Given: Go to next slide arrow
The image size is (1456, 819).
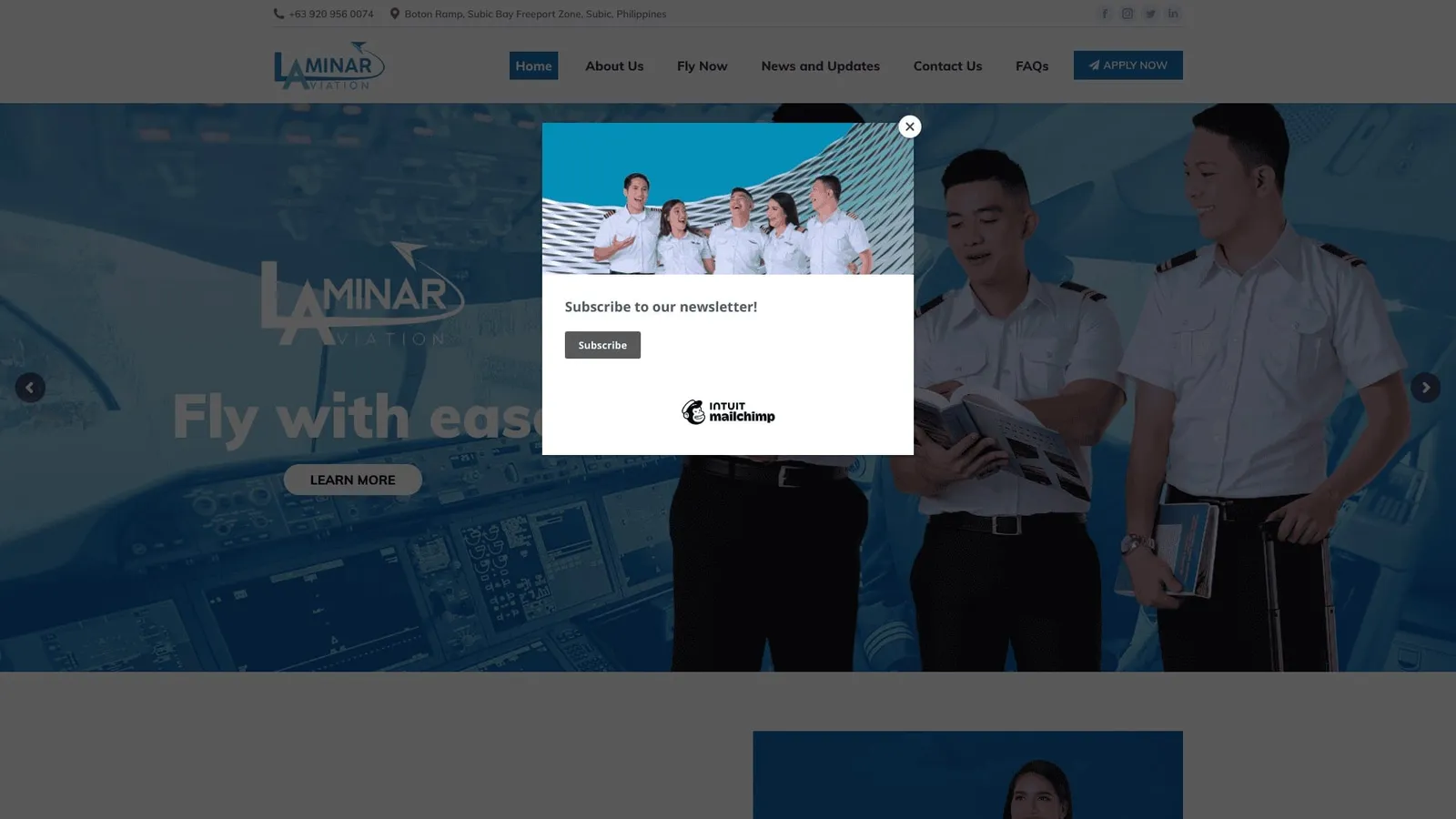Looking at the screenshot, I should (x=1425, y=388).
